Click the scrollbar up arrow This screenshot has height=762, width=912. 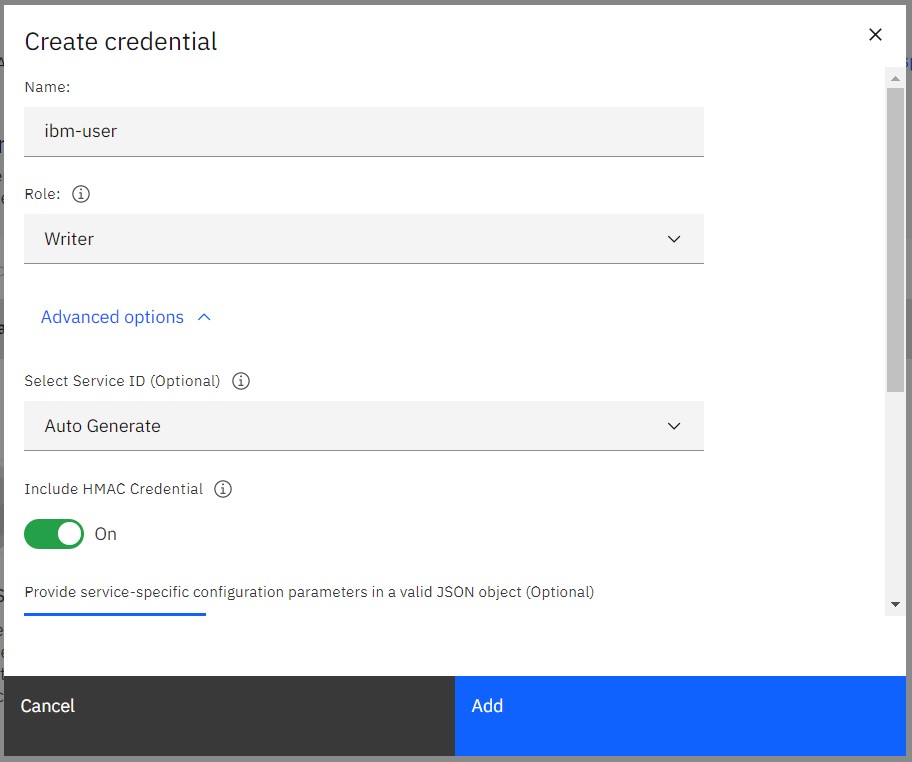coord(895,76)
